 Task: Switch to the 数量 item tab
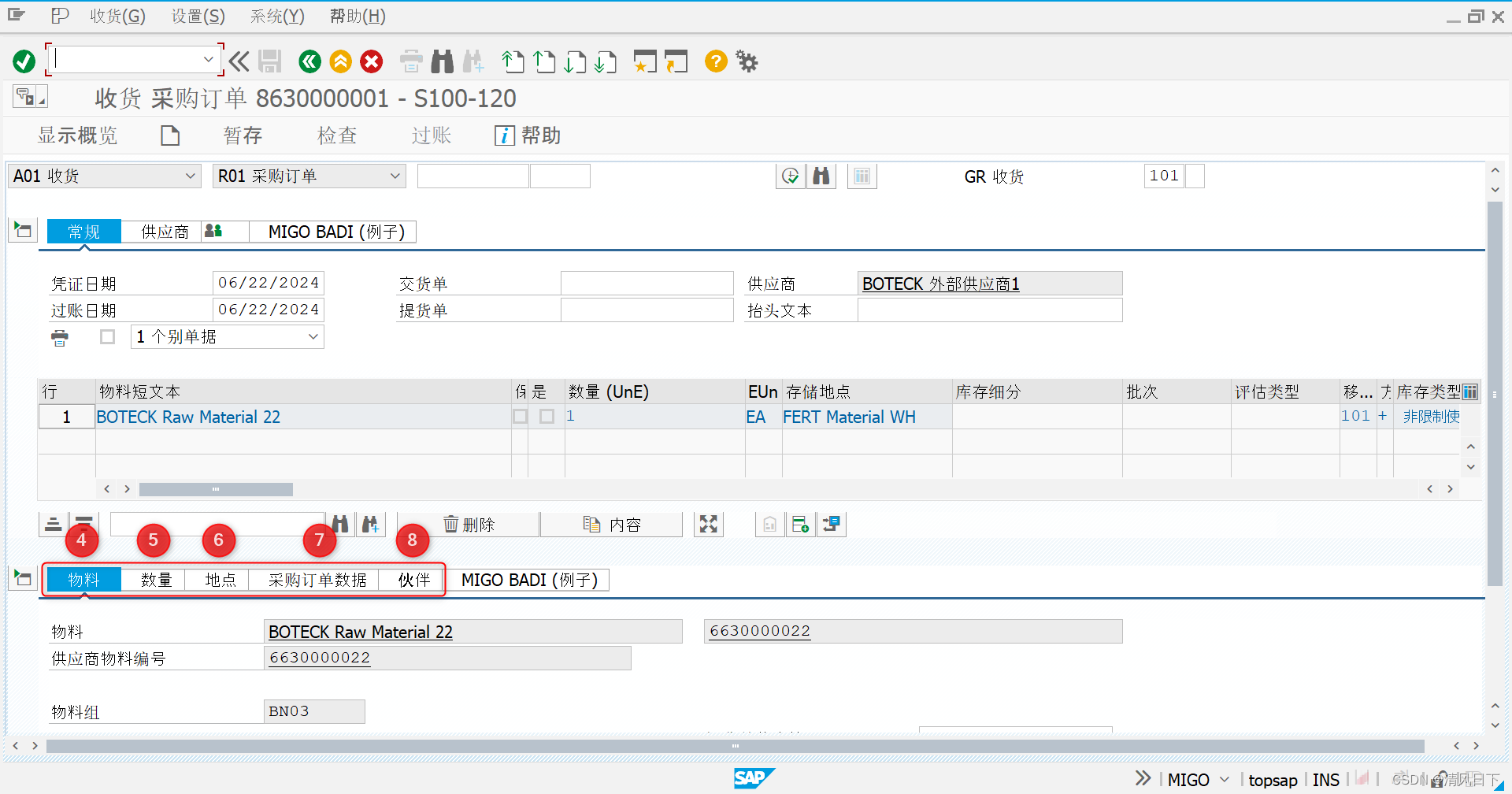[x=156, y=580]
